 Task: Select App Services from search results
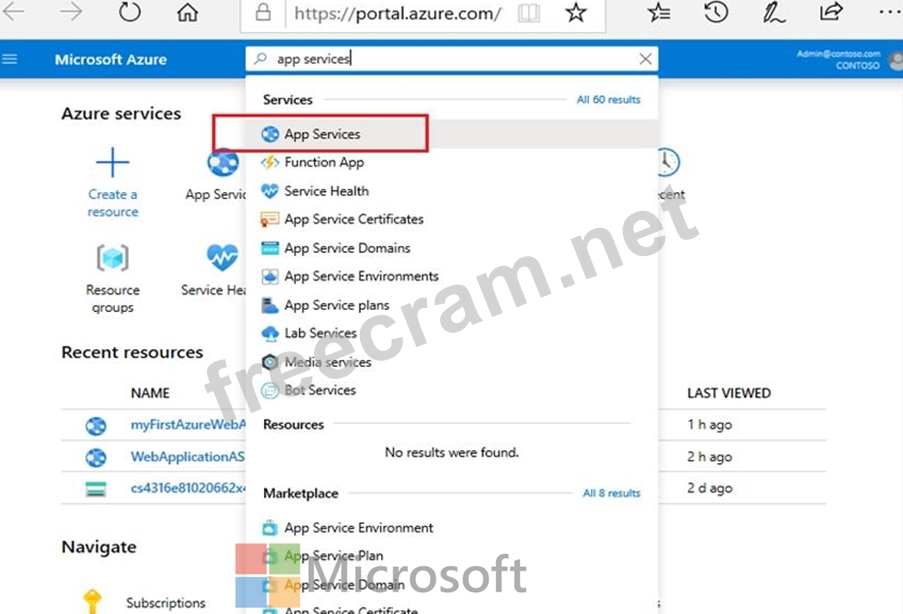coord(322,134)
